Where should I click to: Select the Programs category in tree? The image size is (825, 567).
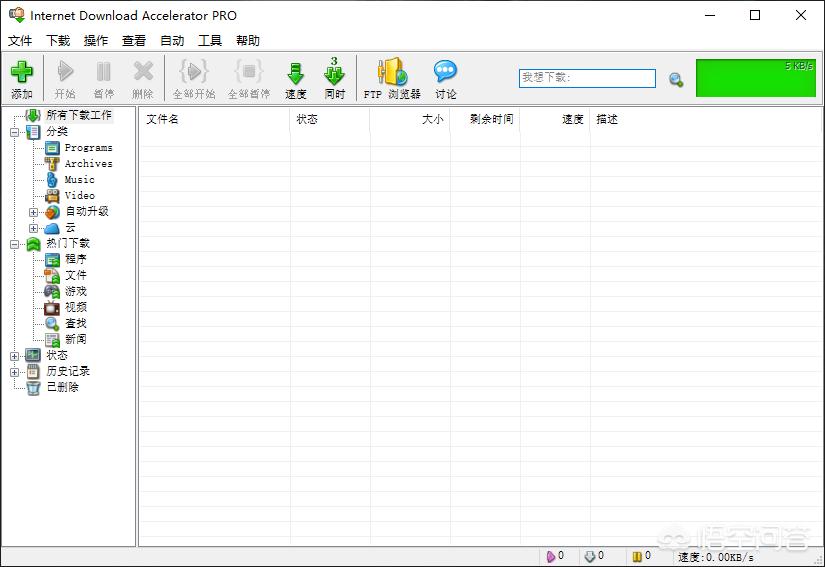[x=88, y=148]
